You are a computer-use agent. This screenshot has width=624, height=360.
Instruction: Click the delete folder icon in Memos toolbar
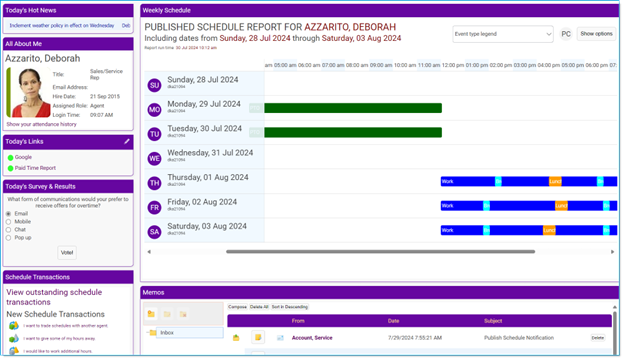[183, 314]
